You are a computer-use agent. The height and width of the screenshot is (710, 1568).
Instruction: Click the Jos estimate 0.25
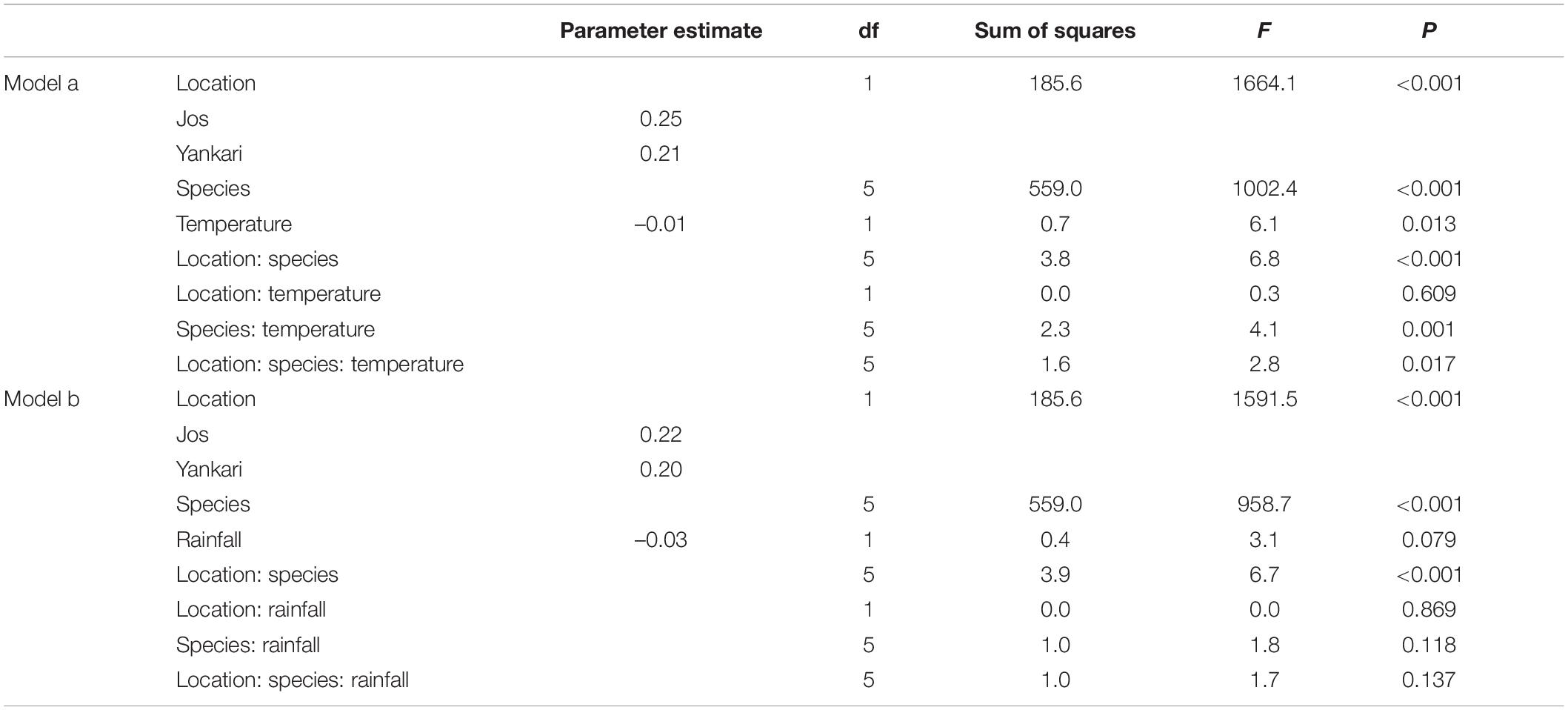pos(661,119)
